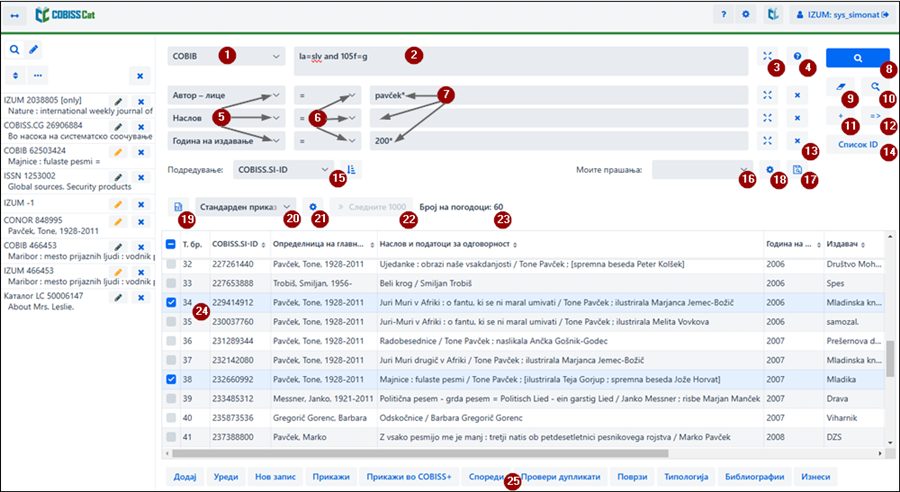The width and height of the screenshot is (900, 492).
Task: Add a search row with the plus icon
Action: tap(841, 116)
